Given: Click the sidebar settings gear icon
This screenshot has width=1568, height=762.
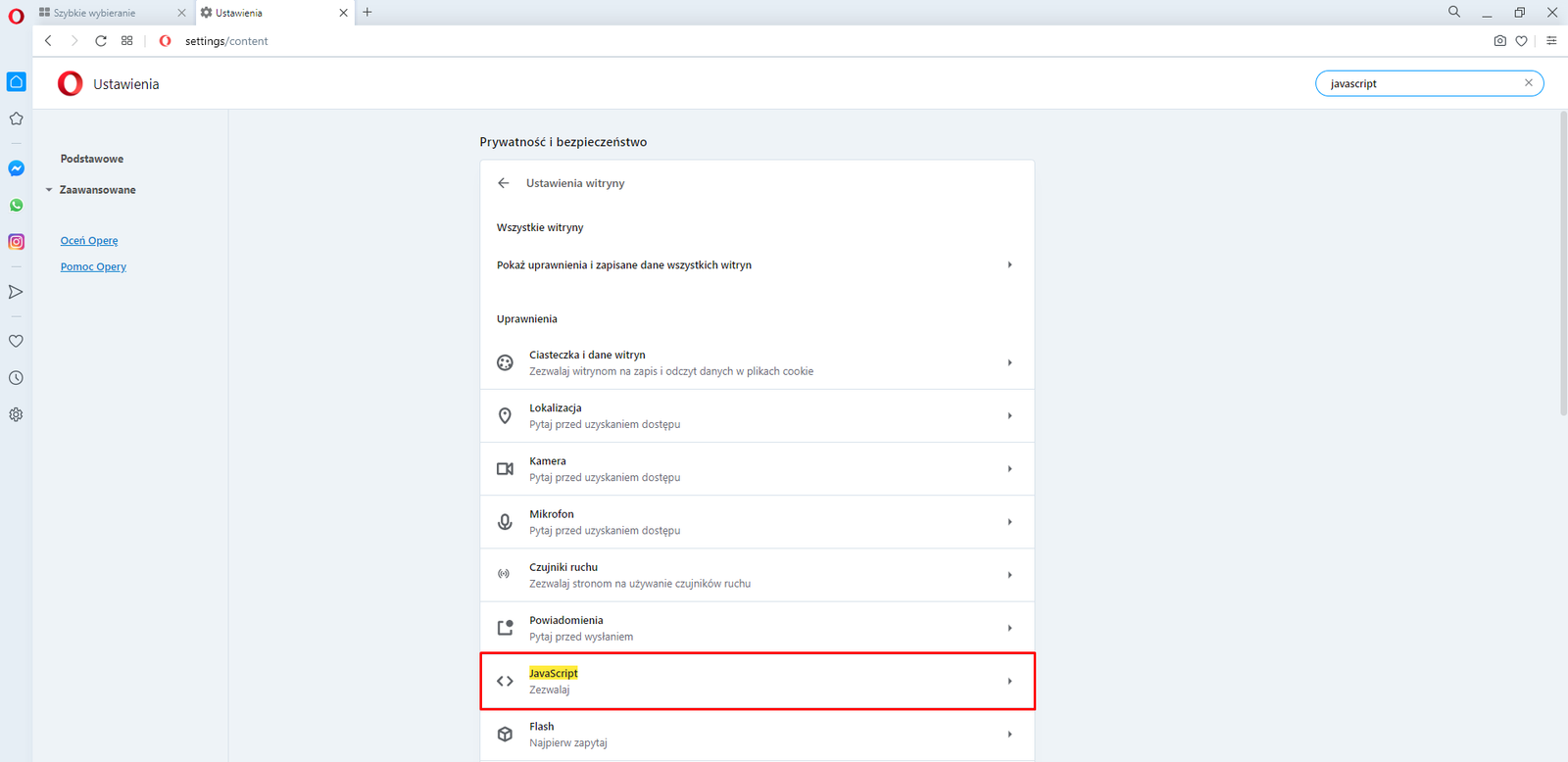Looking at the screenshot, I should [x=16, y=414].
